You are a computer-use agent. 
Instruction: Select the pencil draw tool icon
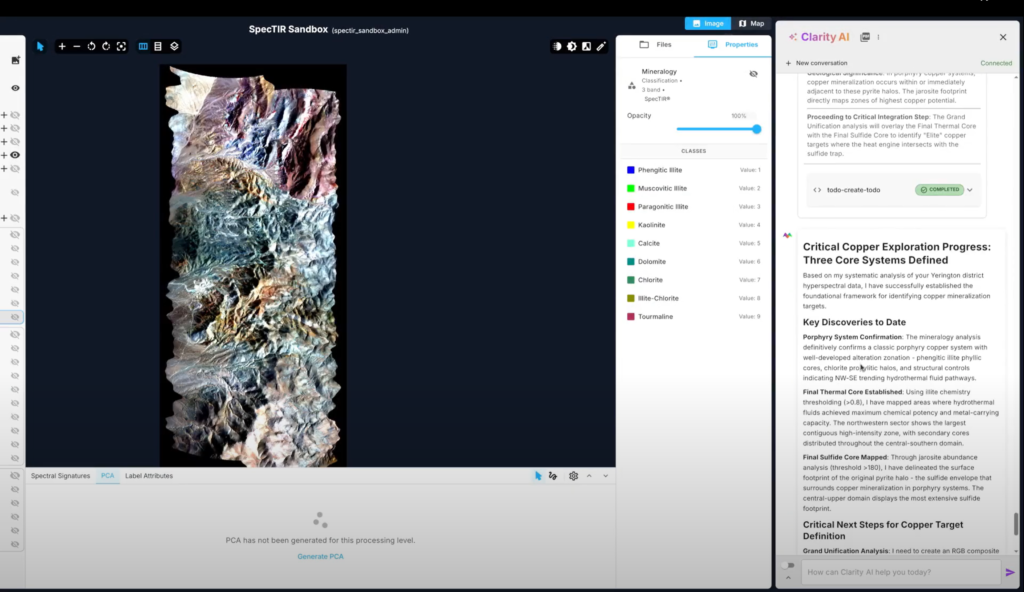tap(601, 46)
